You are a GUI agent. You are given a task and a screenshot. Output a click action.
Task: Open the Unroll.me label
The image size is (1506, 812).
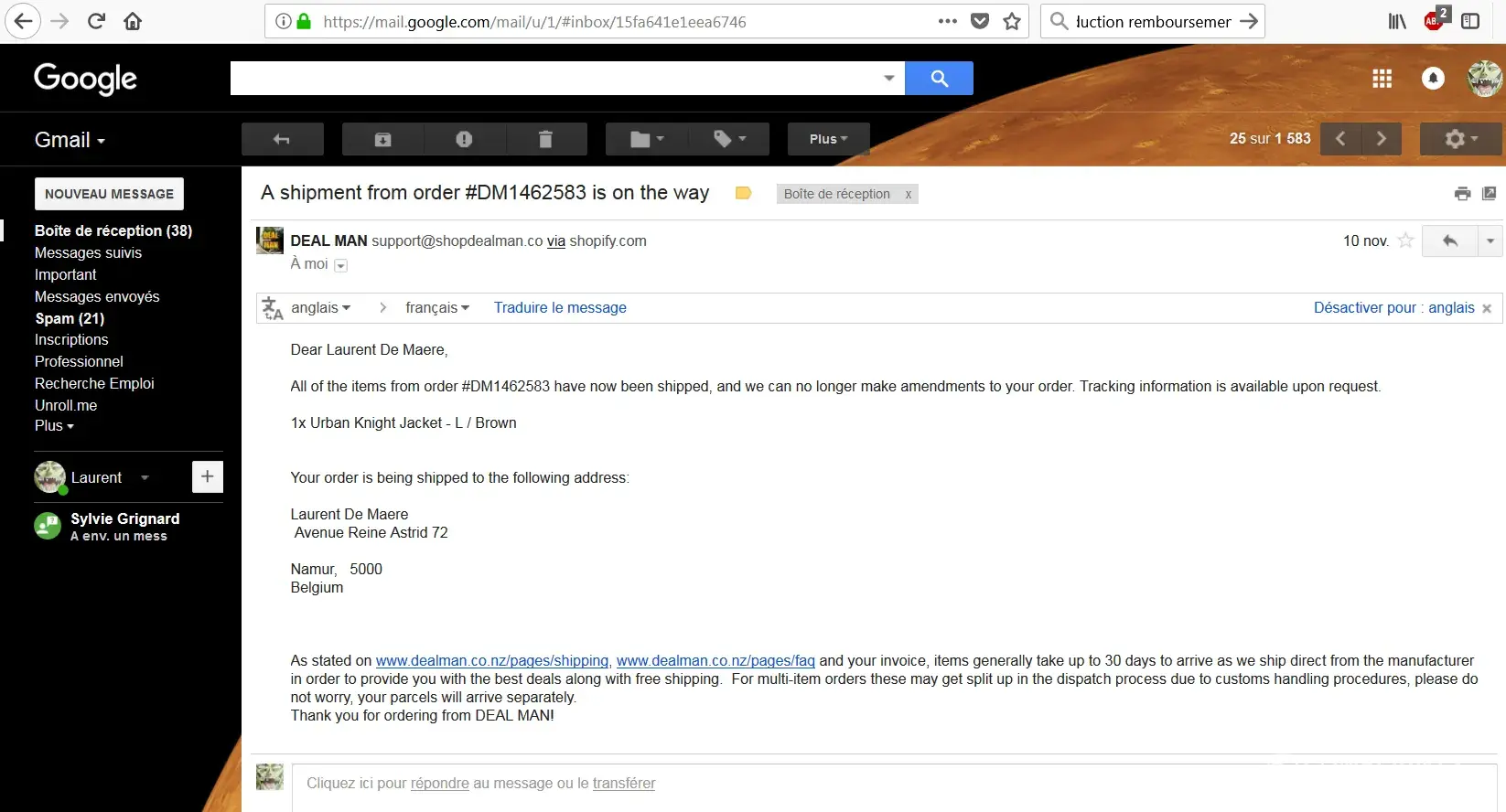pos(66,405)
